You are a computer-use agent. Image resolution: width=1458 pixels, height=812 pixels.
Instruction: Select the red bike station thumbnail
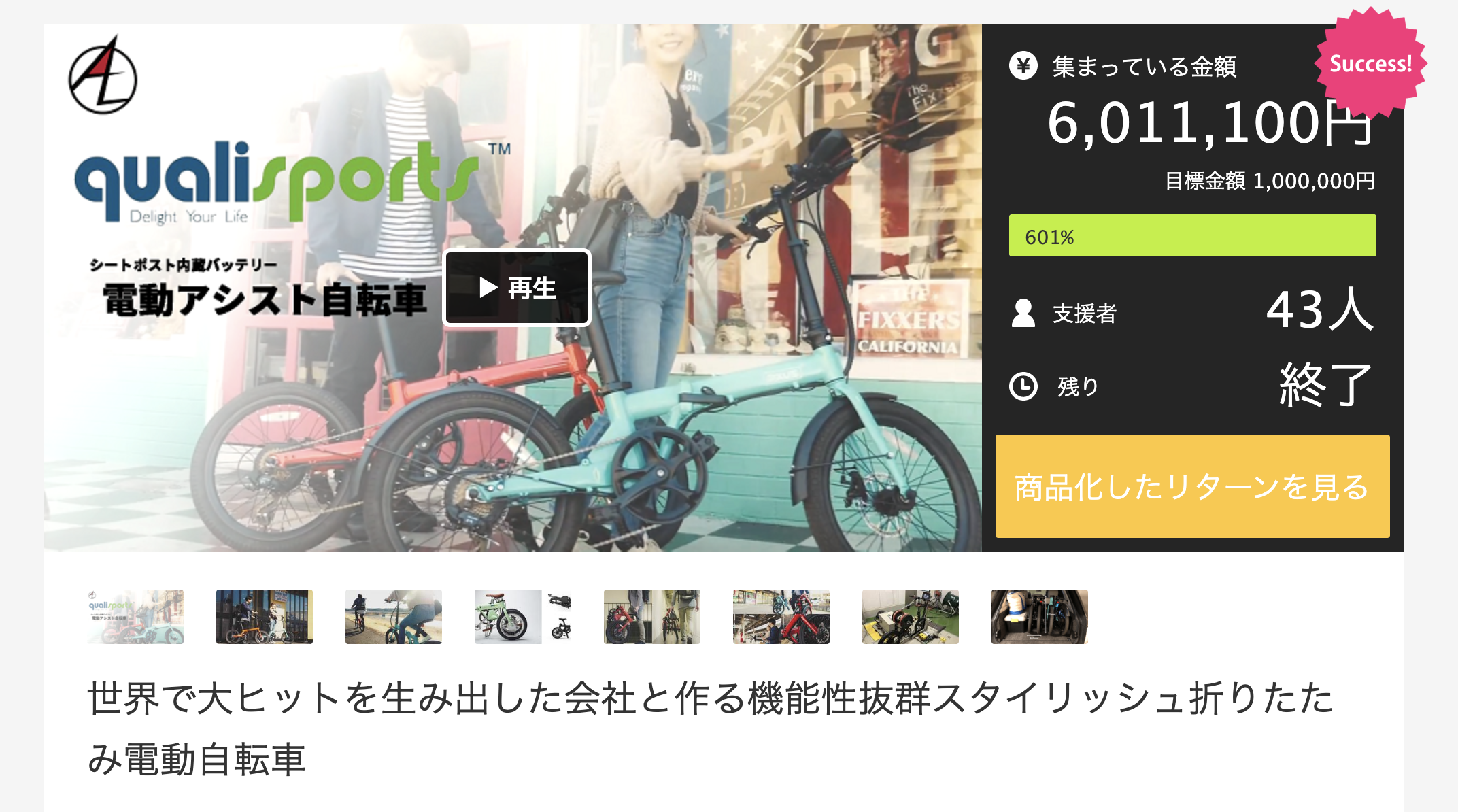coord(781,617)
